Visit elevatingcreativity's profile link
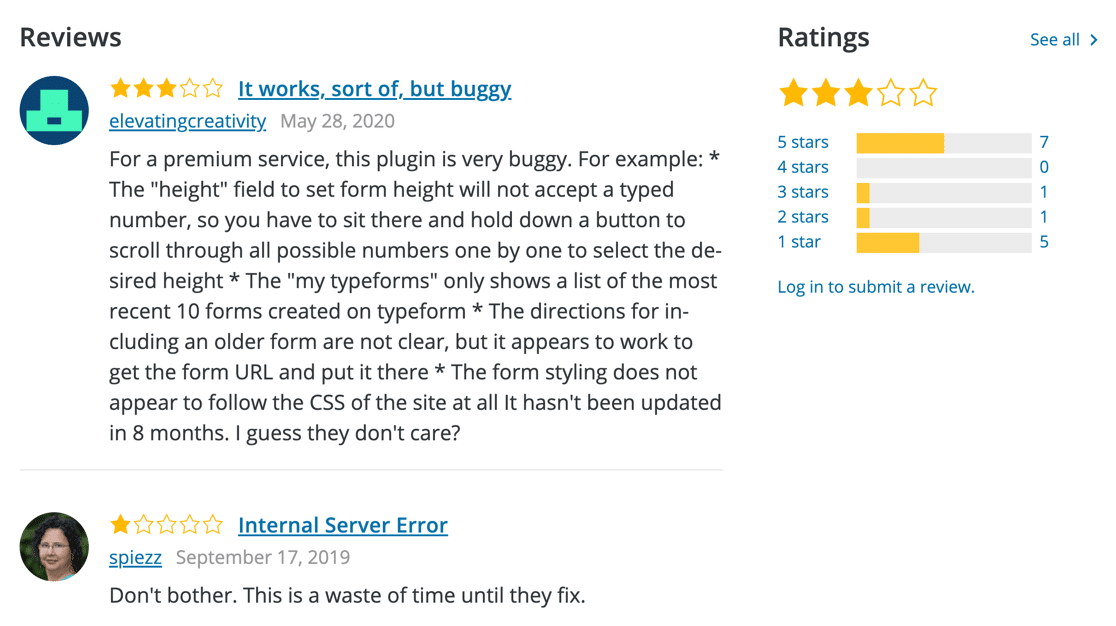The height and width of the screenshot is (626, 1116). 188,121
